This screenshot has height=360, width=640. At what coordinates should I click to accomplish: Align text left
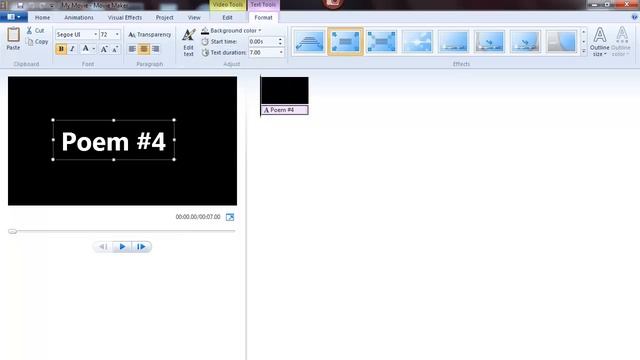[x=132, y=49]
